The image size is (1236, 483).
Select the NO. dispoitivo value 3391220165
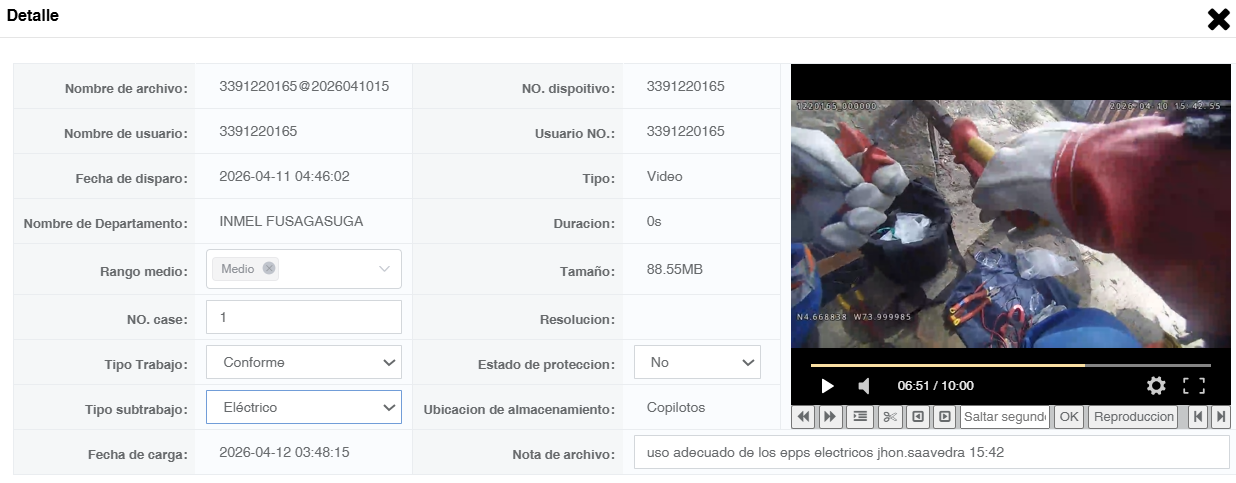click(686, 86)
